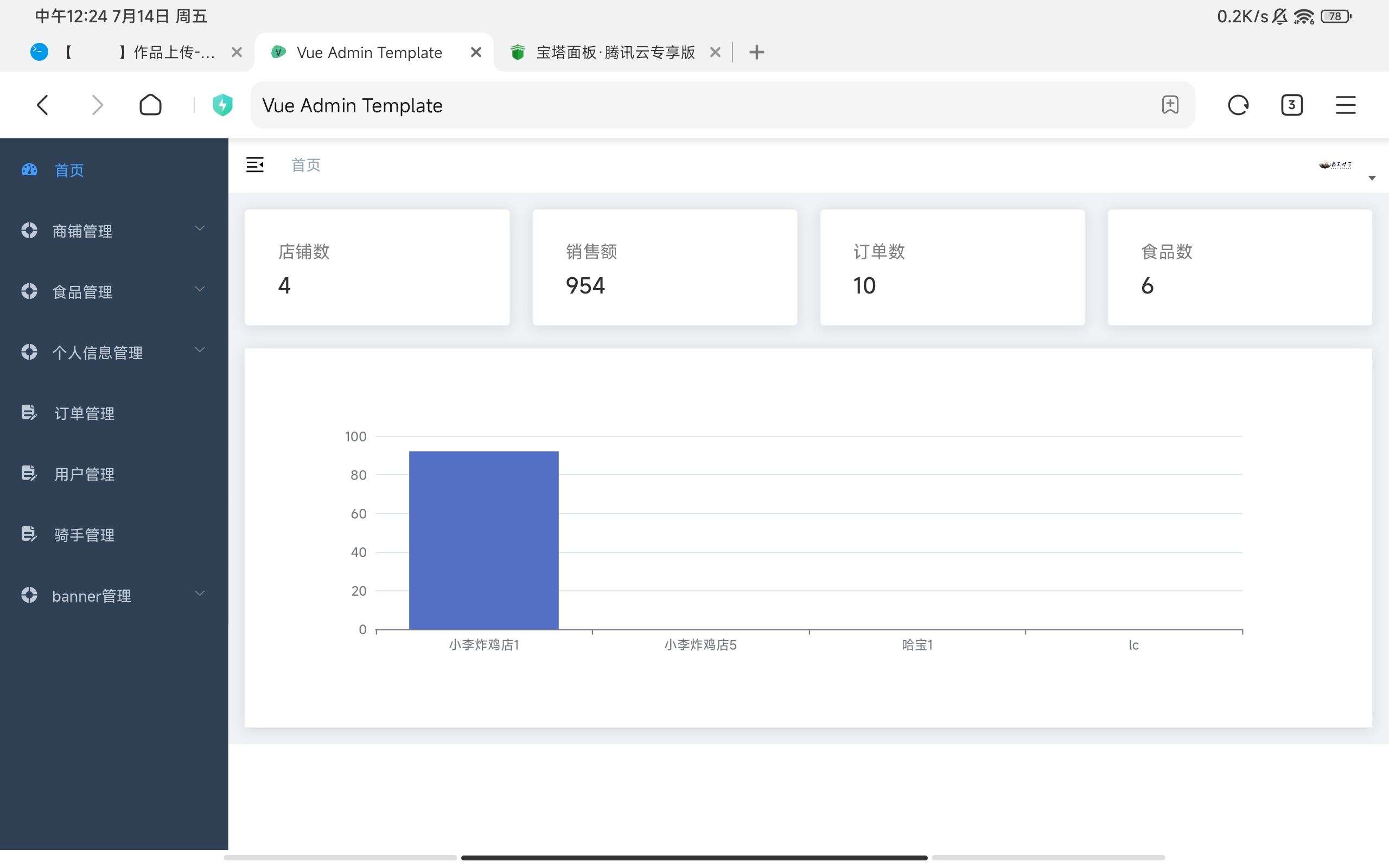Click the 订单数 card showing 10
This screenshot has height=868, width=1389.
[952, 267]
